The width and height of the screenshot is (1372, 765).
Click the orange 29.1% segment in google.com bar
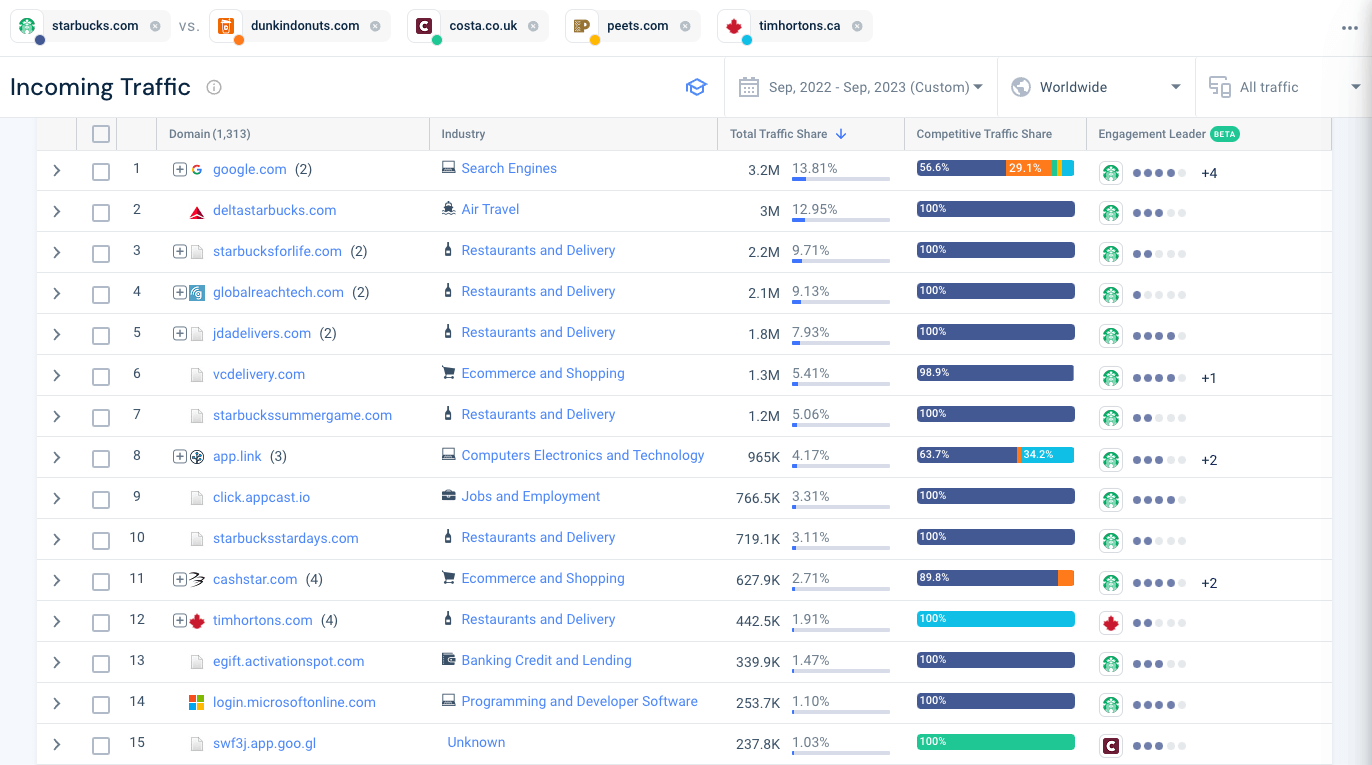click(x=1028, y=168)
